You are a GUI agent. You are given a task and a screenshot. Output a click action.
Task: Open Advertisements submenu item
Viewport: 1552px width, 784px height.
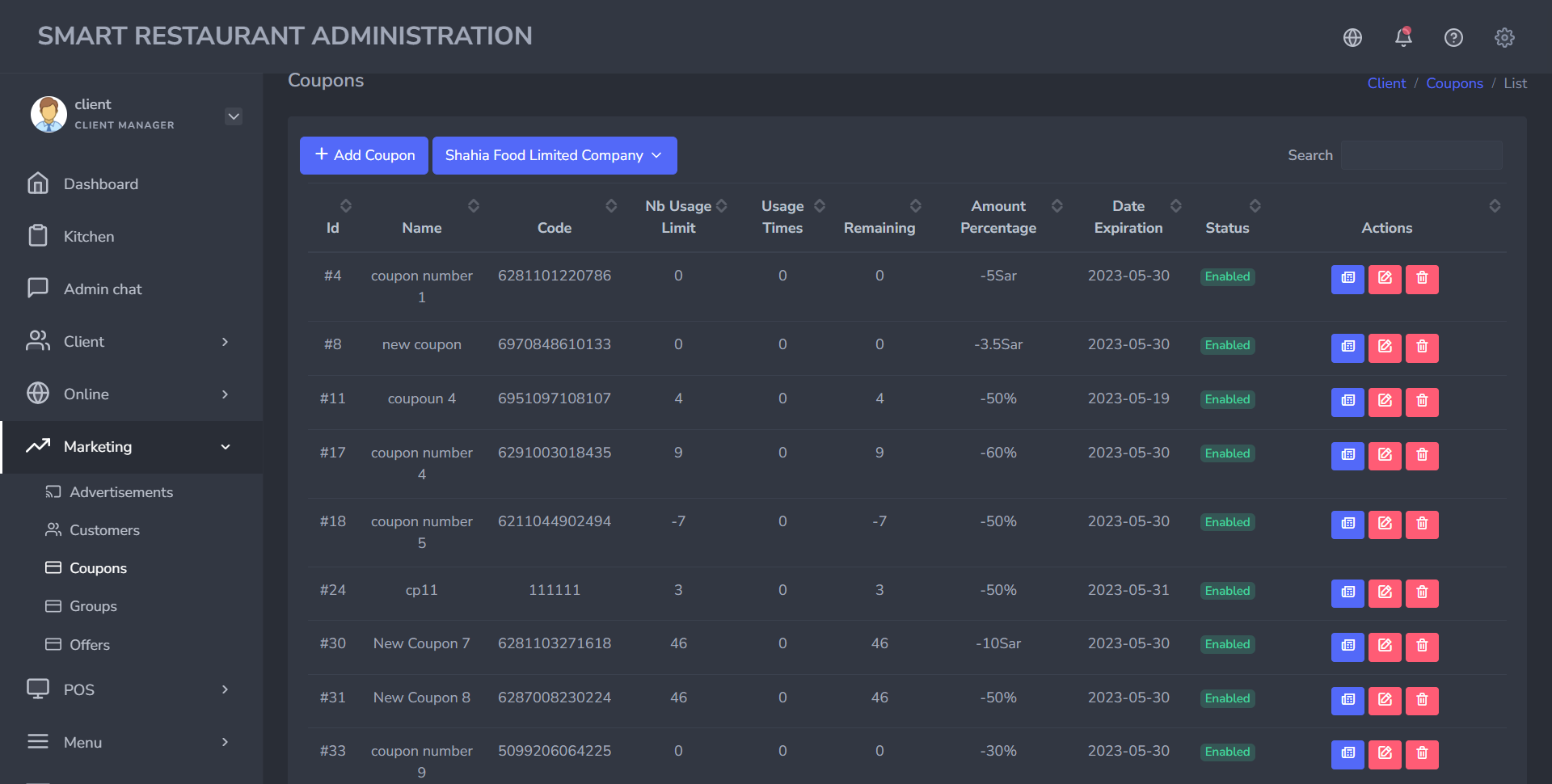(121, 492)
